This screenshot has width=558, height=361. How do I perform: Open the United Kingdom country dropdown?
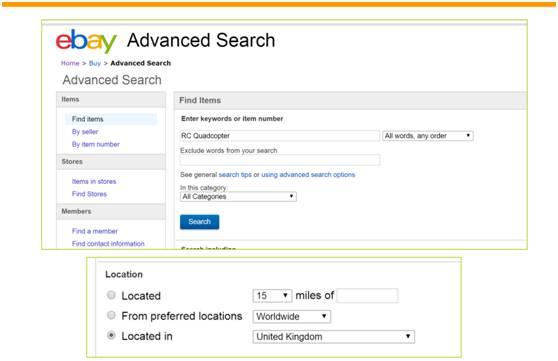(333, 337)
